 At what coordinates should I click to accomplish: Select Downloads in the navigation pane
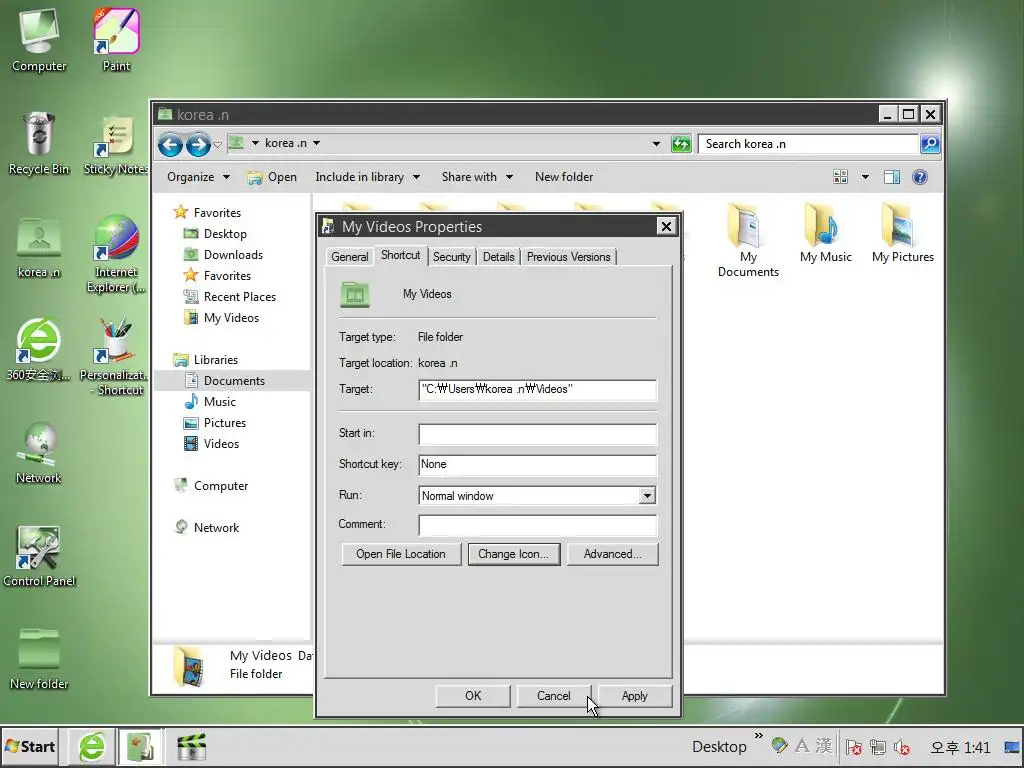point(223,255)
